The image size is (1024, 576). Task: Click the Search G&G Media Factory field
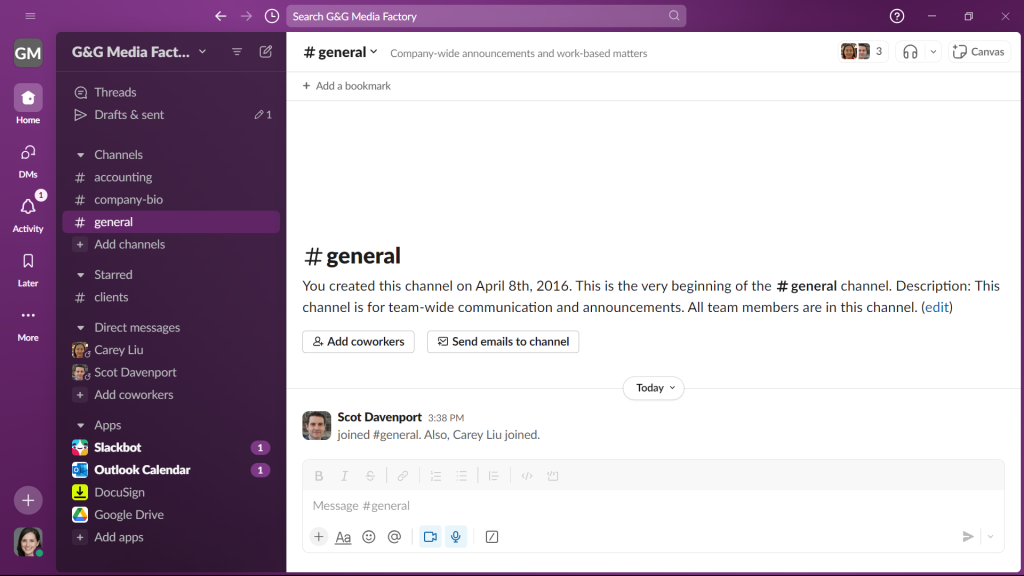486,16
